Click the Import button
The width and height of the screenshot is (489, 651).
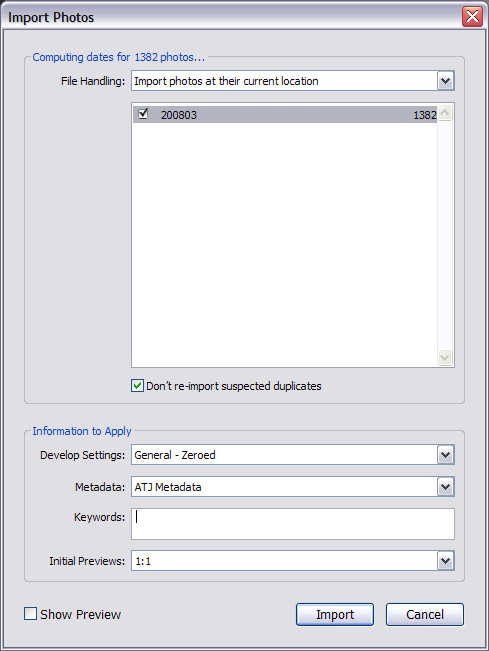(335, 614)
